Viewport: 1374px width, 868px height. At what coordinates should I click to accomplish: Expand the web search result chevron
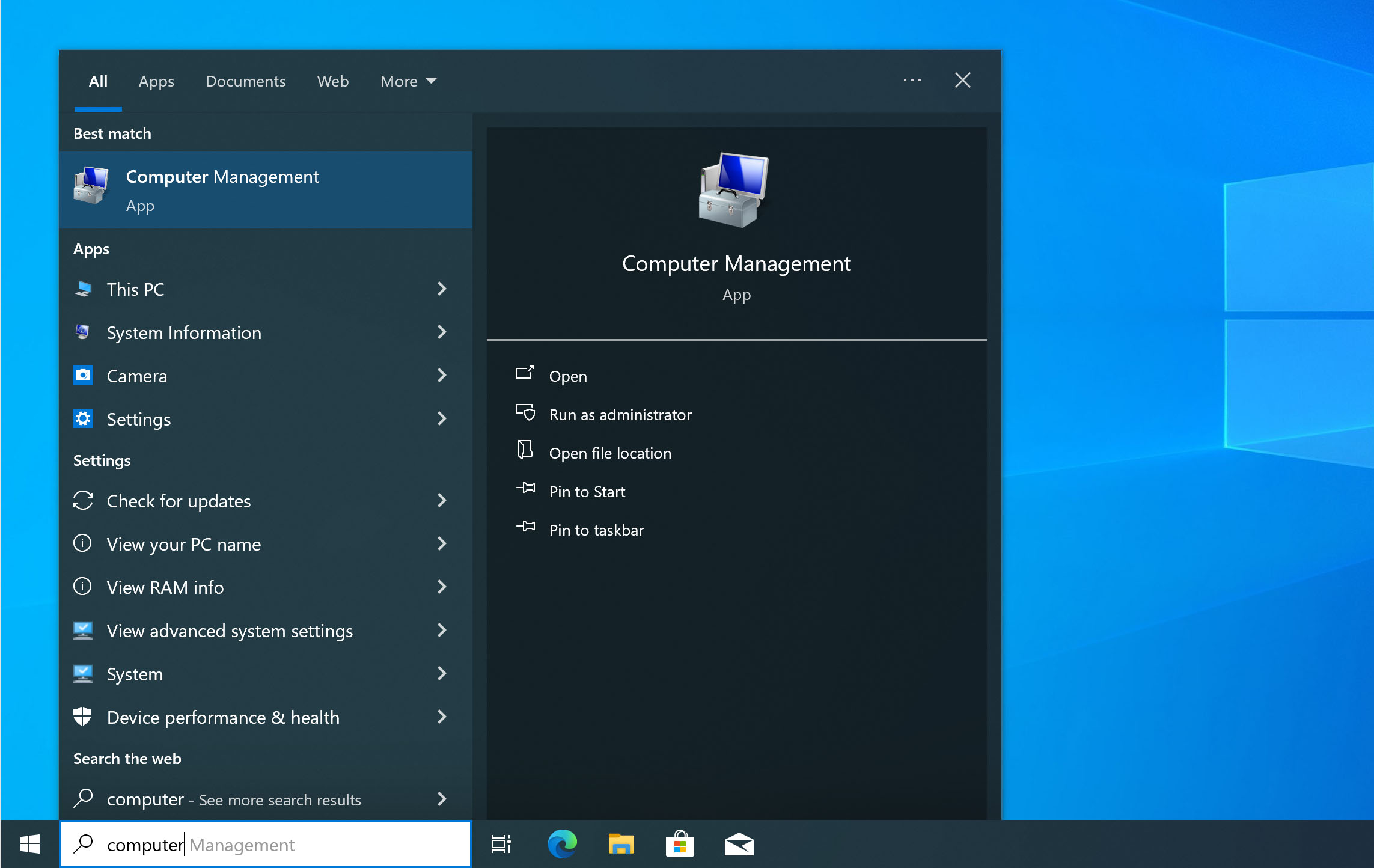(442, 799)
